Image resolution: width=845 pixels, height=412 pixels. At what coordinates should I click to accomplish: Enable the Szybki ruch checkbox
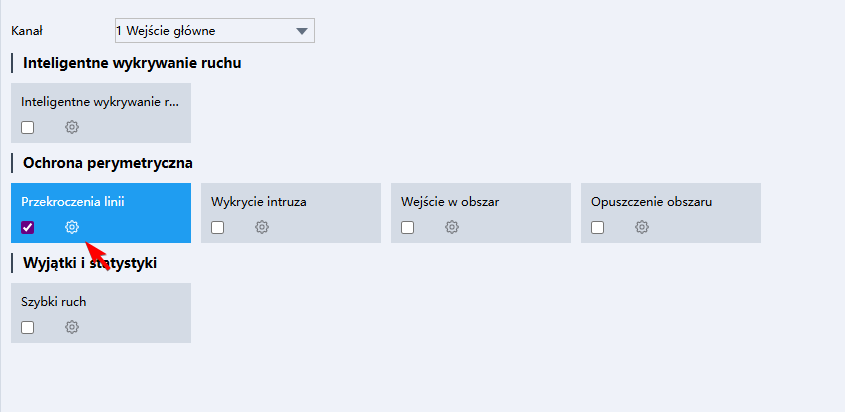28,327
